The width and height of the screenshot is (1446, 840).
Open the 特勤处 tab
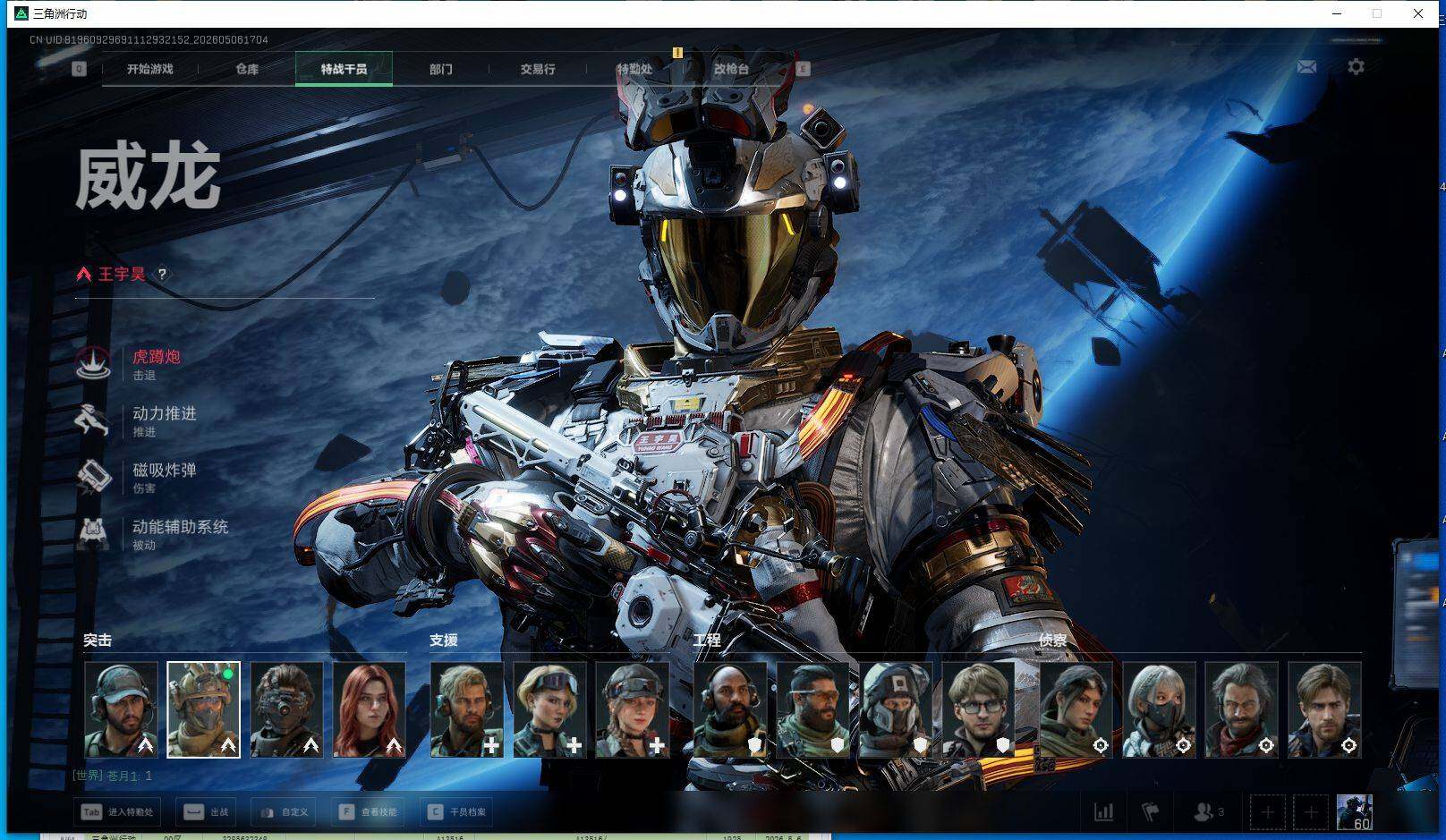pos(634,69)
